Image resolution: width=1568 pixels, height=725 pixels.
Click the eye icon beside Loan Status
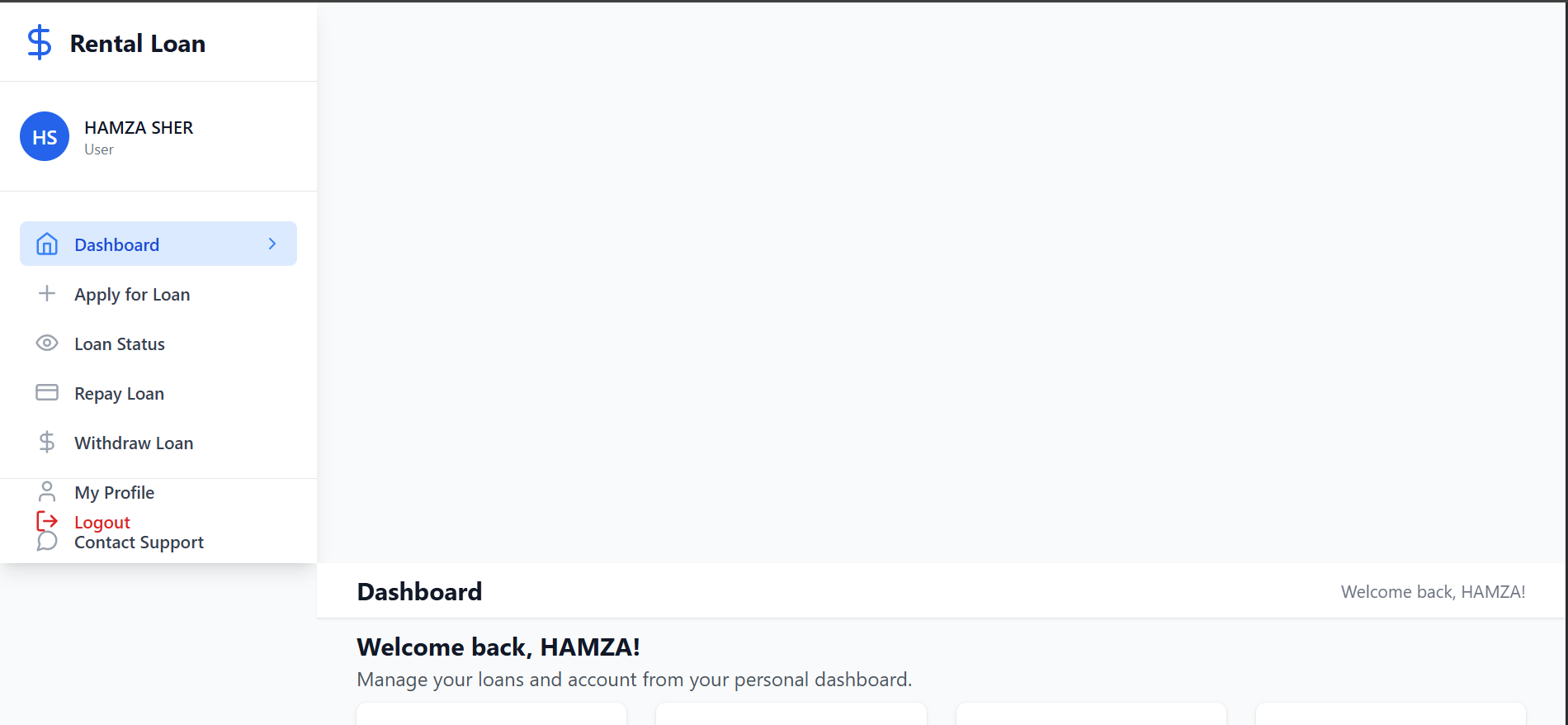click(47, 343)
